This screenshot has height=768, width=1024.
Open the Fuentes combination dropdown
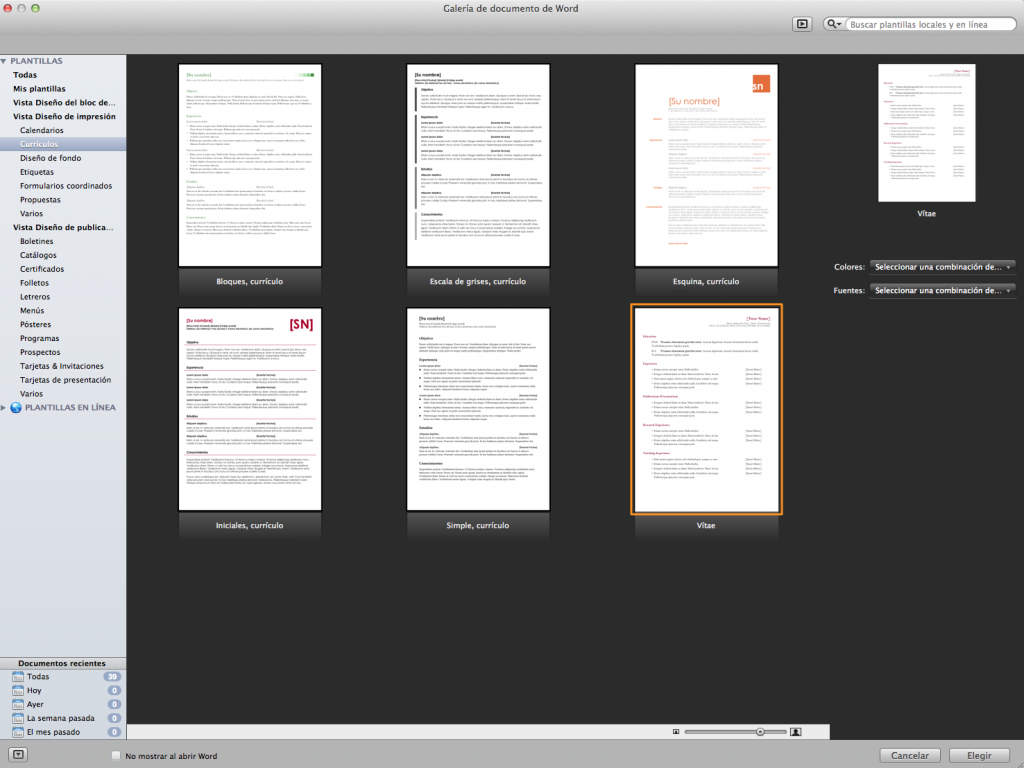point(941,290)
